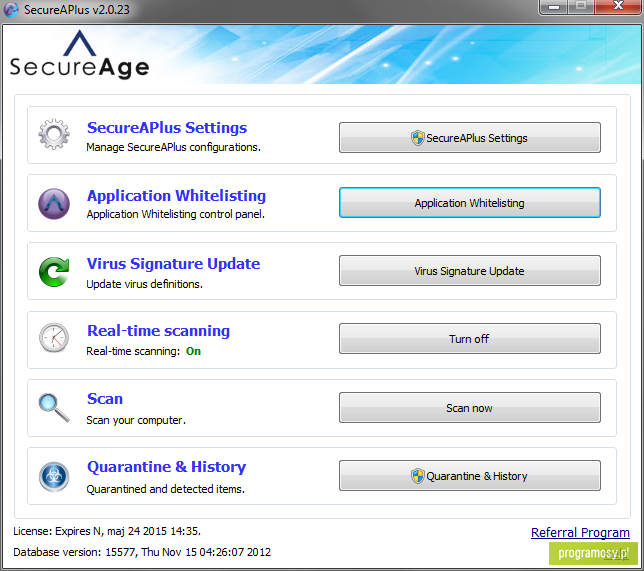
Task: Click 'Application Whitelisting control panel.' description
Action: click(x=175, y=214)
